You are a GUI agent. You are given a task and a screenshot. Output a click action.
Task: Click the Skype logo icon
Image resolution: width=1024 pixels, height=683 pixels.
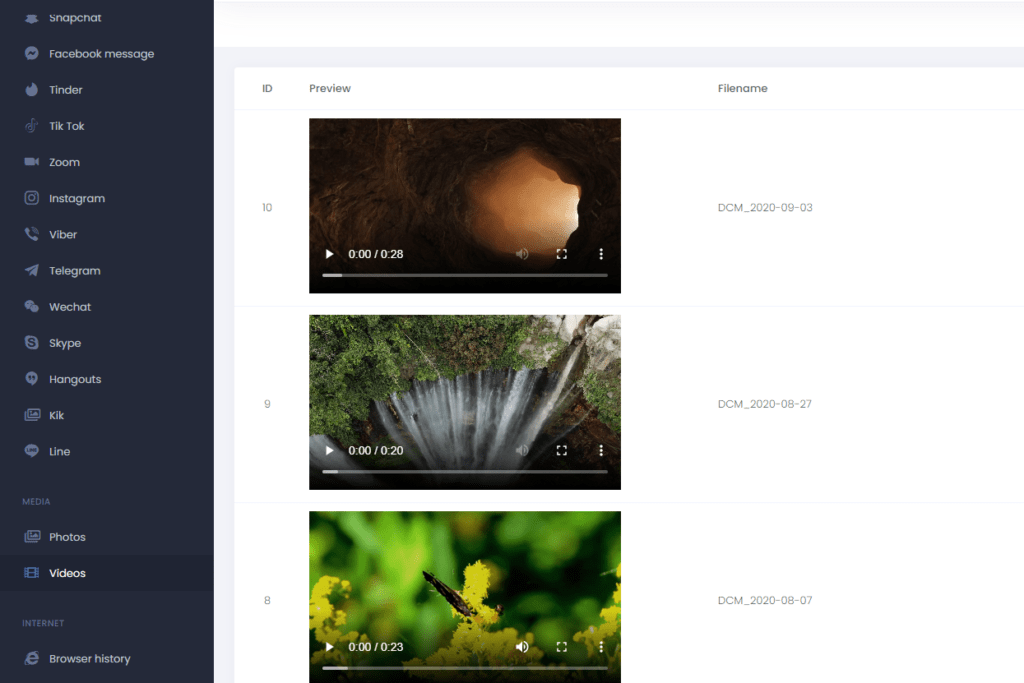coord(31,342)
